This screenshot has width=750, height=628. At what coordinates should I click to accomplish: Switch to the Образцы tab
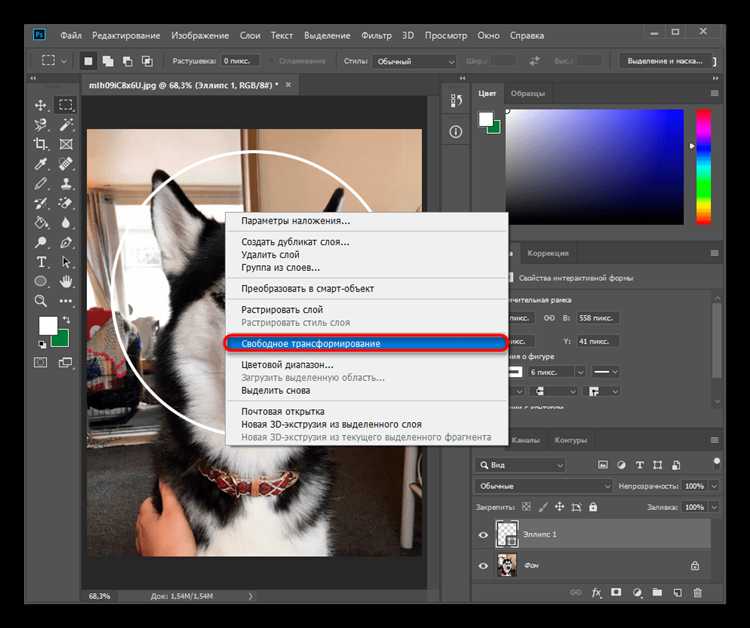tap(528, 93)
